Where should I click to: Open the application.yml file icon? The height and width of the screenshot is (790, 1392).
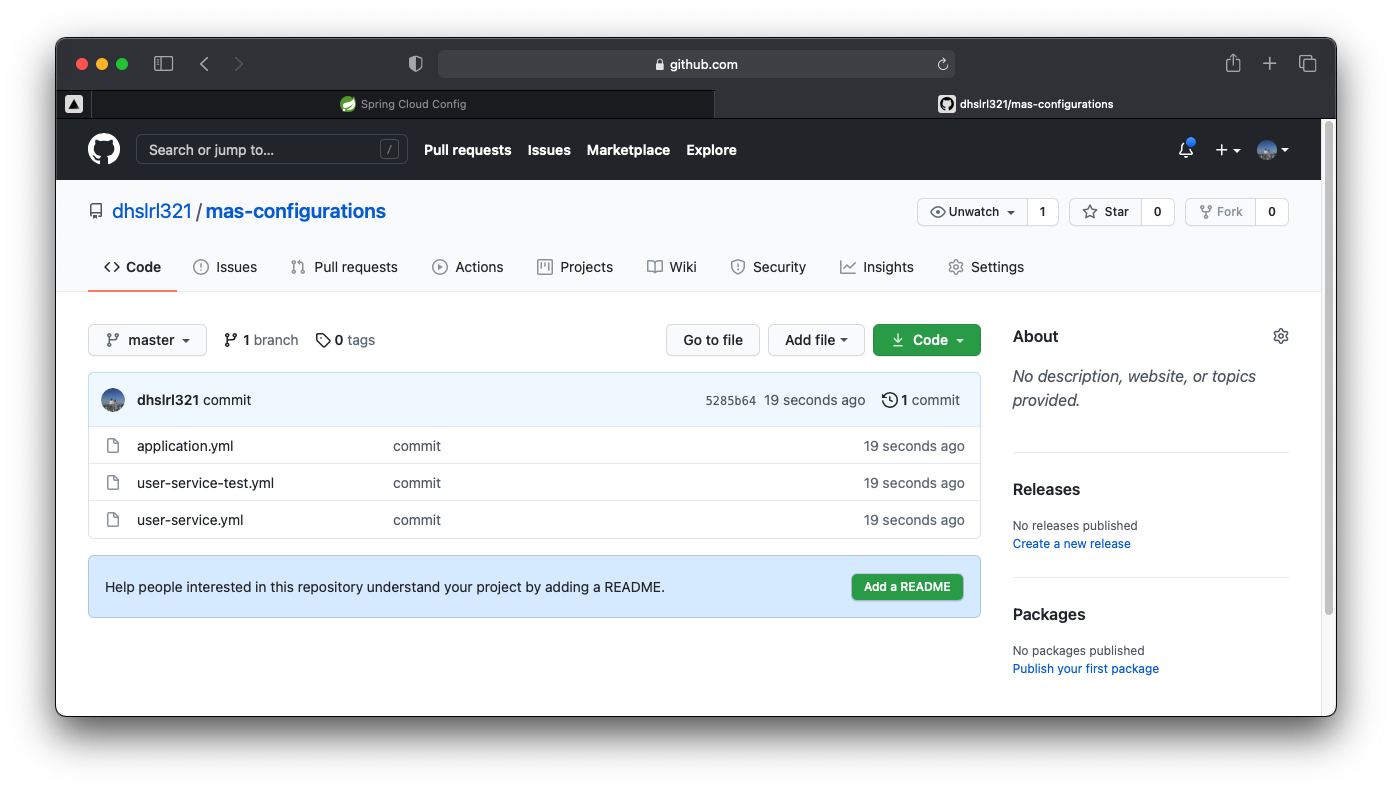tap(113, 446)
